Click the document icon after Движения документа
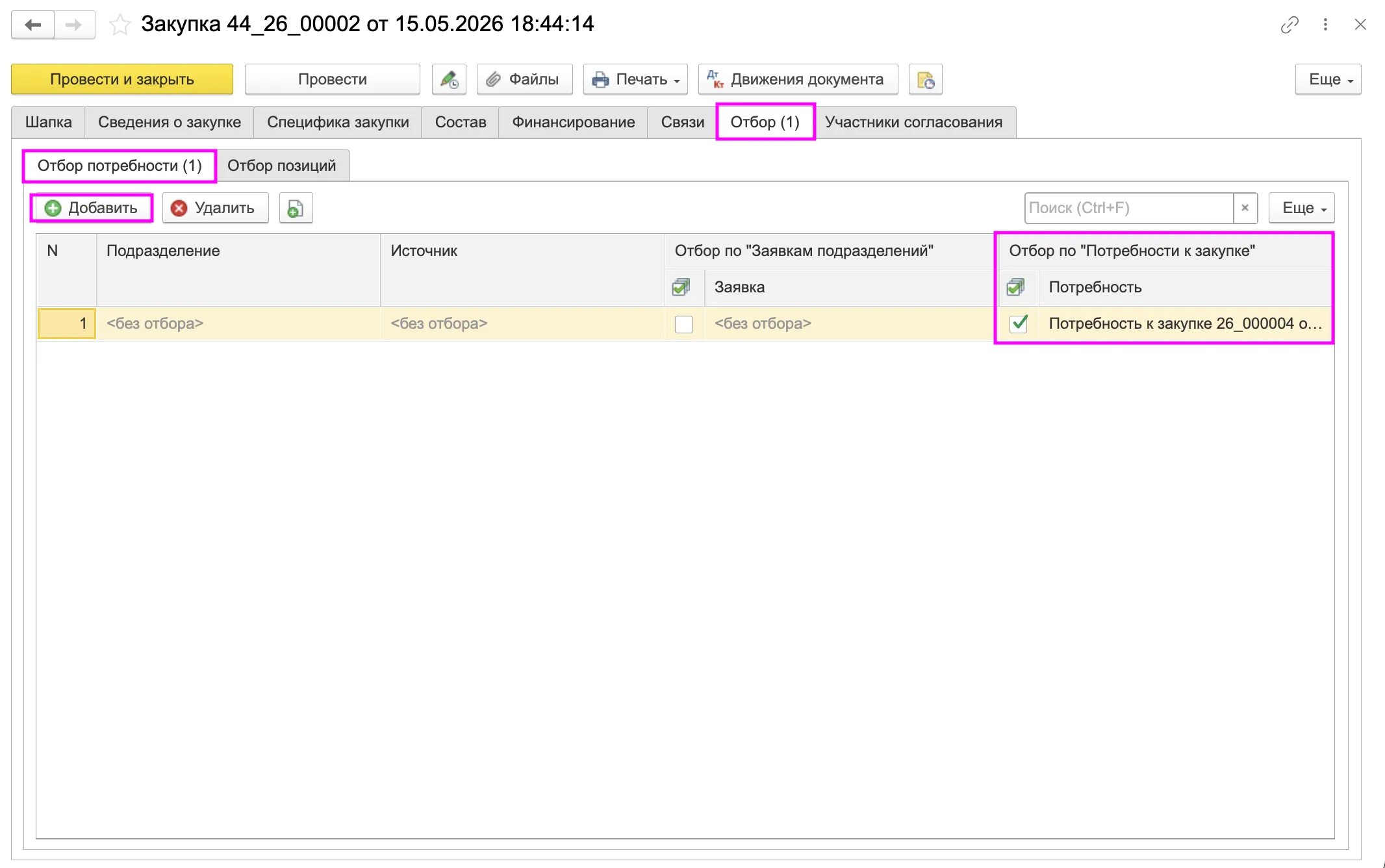Image resolution: width=1385 pixels, height=868 pixels. pos(925,79)
